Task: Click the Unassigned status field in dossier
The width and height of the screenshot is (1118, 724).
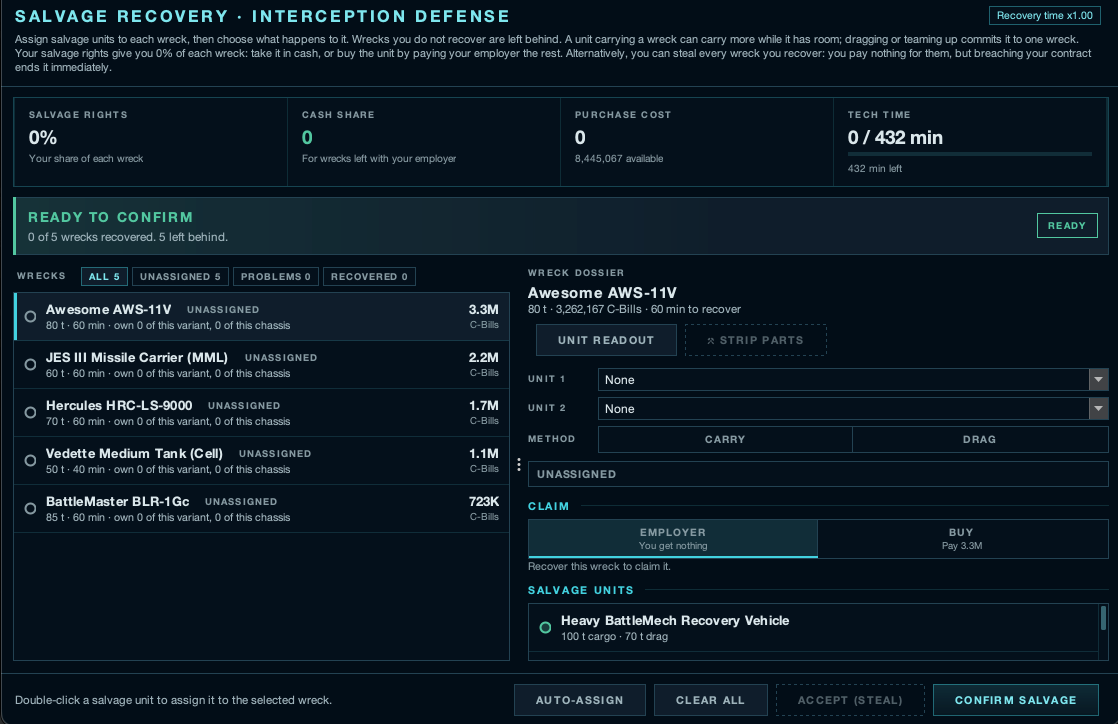Action: pyautogui.click(x=818, y=474)
